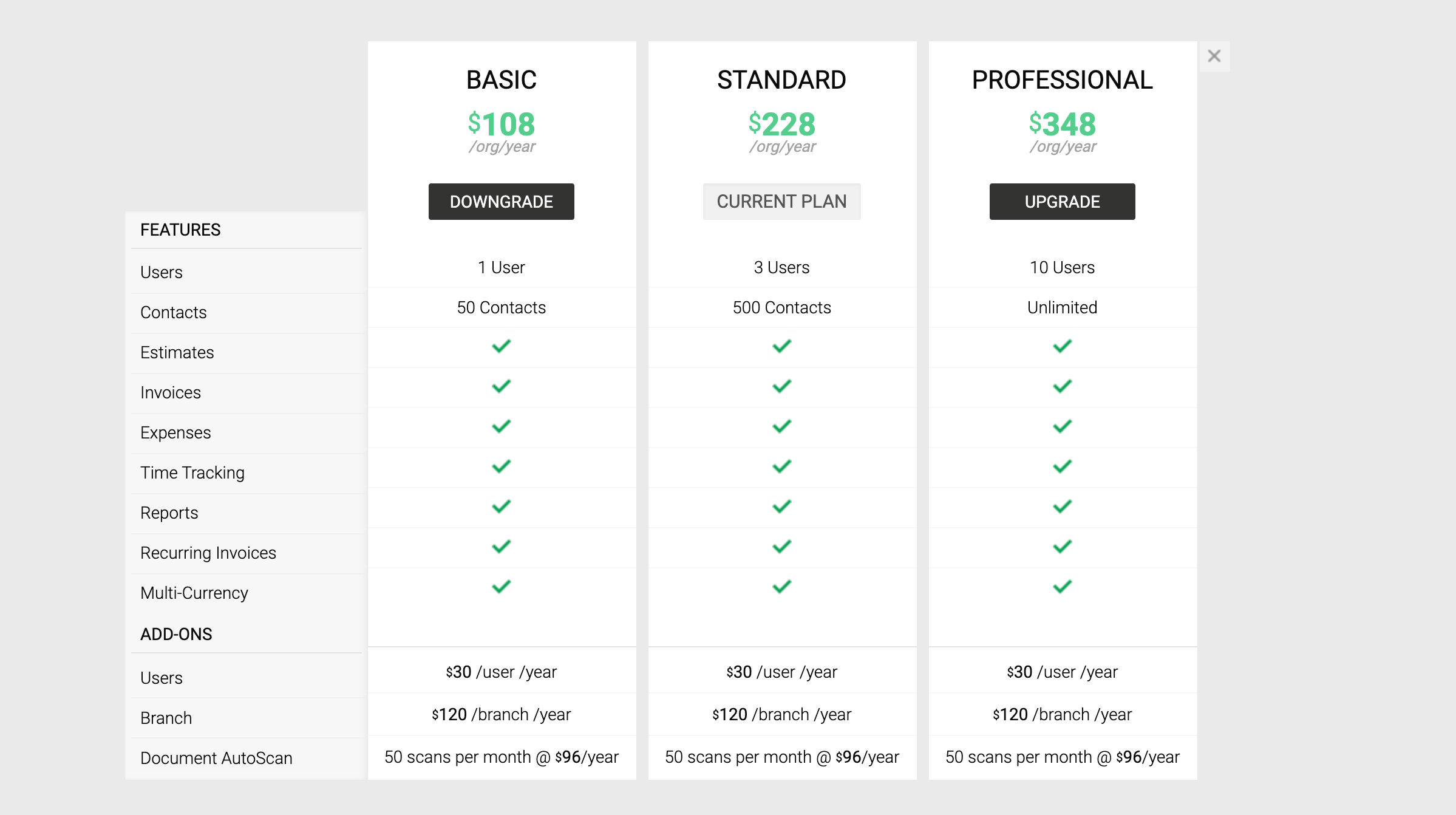Select the Document AutoScan add-on row
1456x815 pixels.
(x=216, y=757)
